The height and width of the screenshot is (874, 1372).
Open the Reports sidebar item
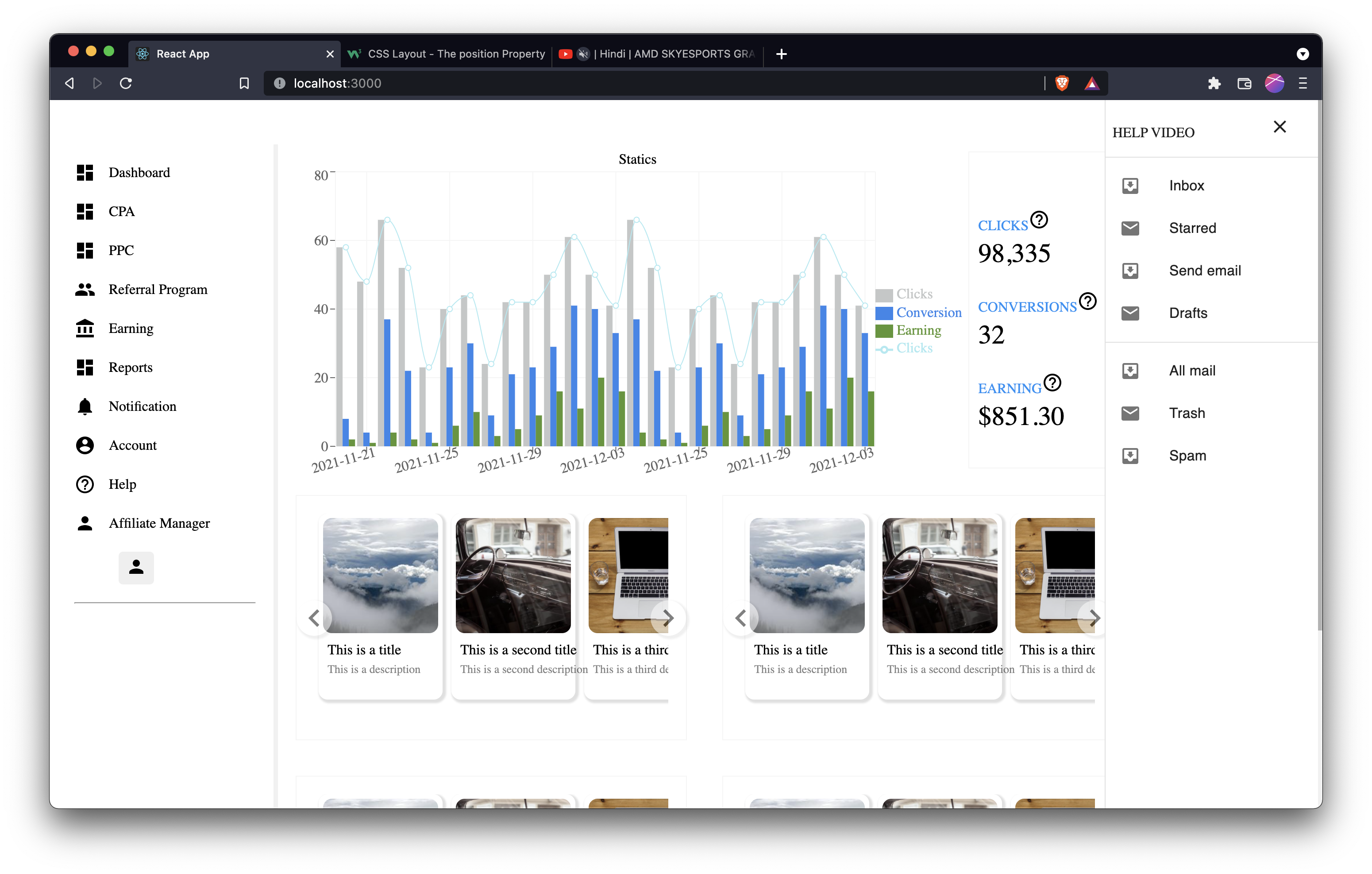coord(114,367)
